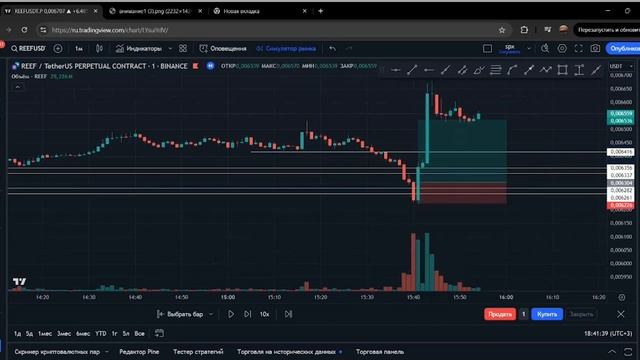
Task: Set the date range to YTD
Action: [101, 333]
